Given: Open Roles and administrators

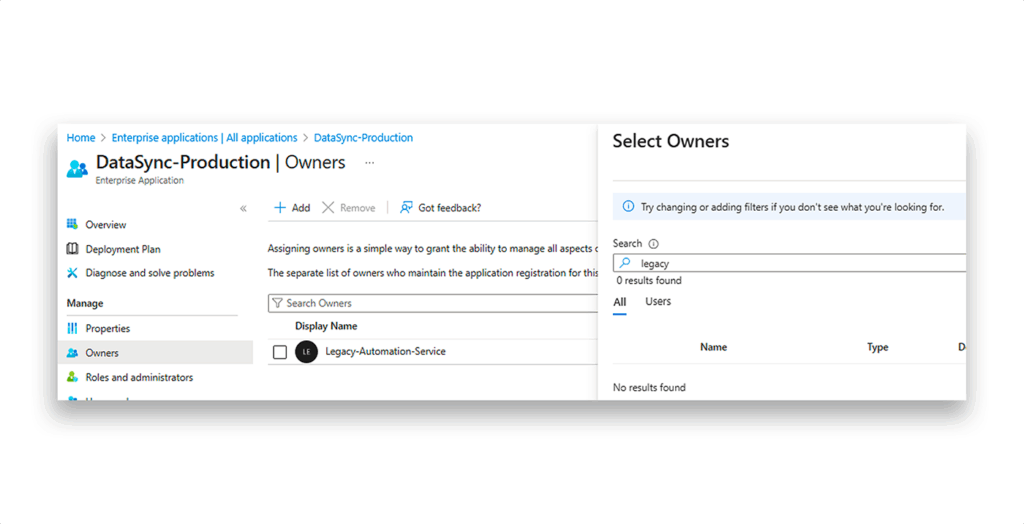Looking at the screenshot, I should (x=139, y=378).
